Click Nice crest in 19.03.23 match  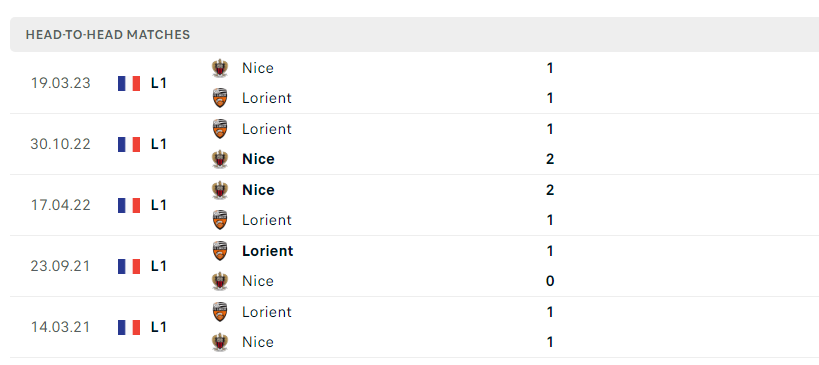(220, 68)
